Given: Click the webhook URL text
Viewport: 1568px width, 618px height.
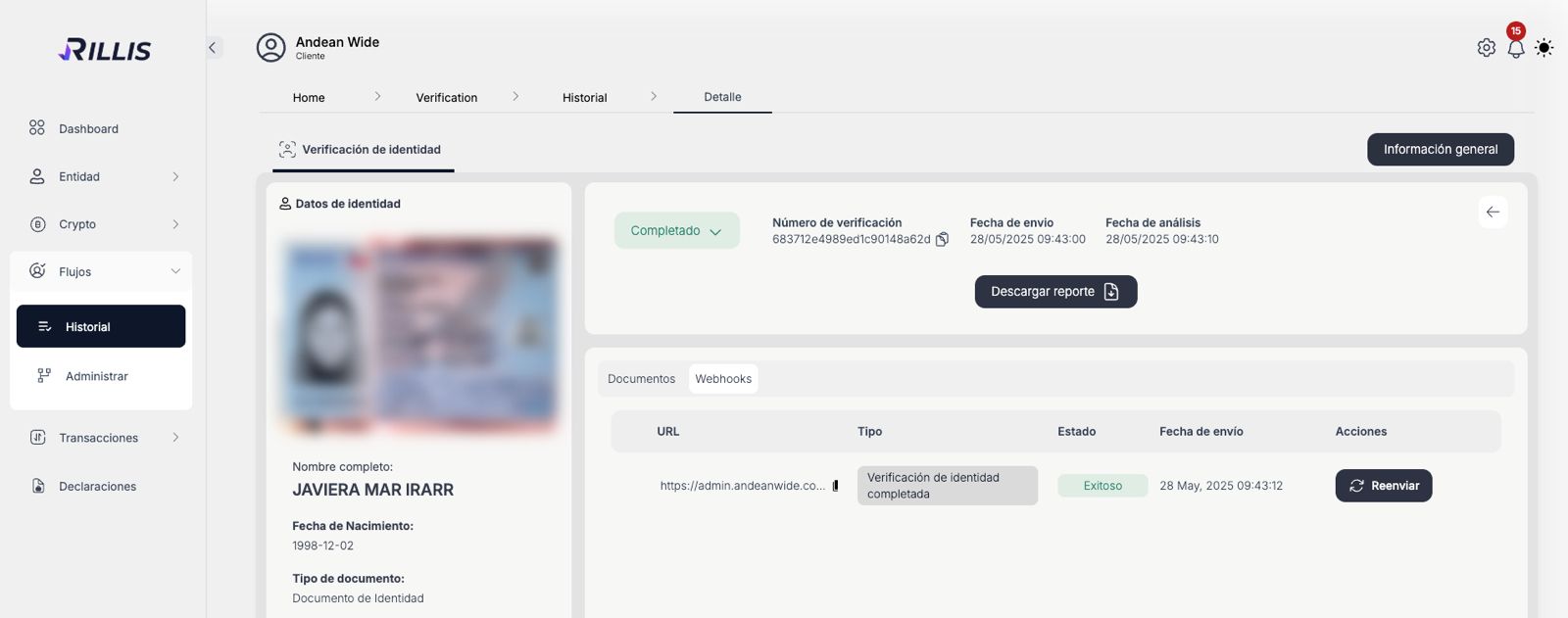Looking at the screenshot, I should click(x=742, y=486).
